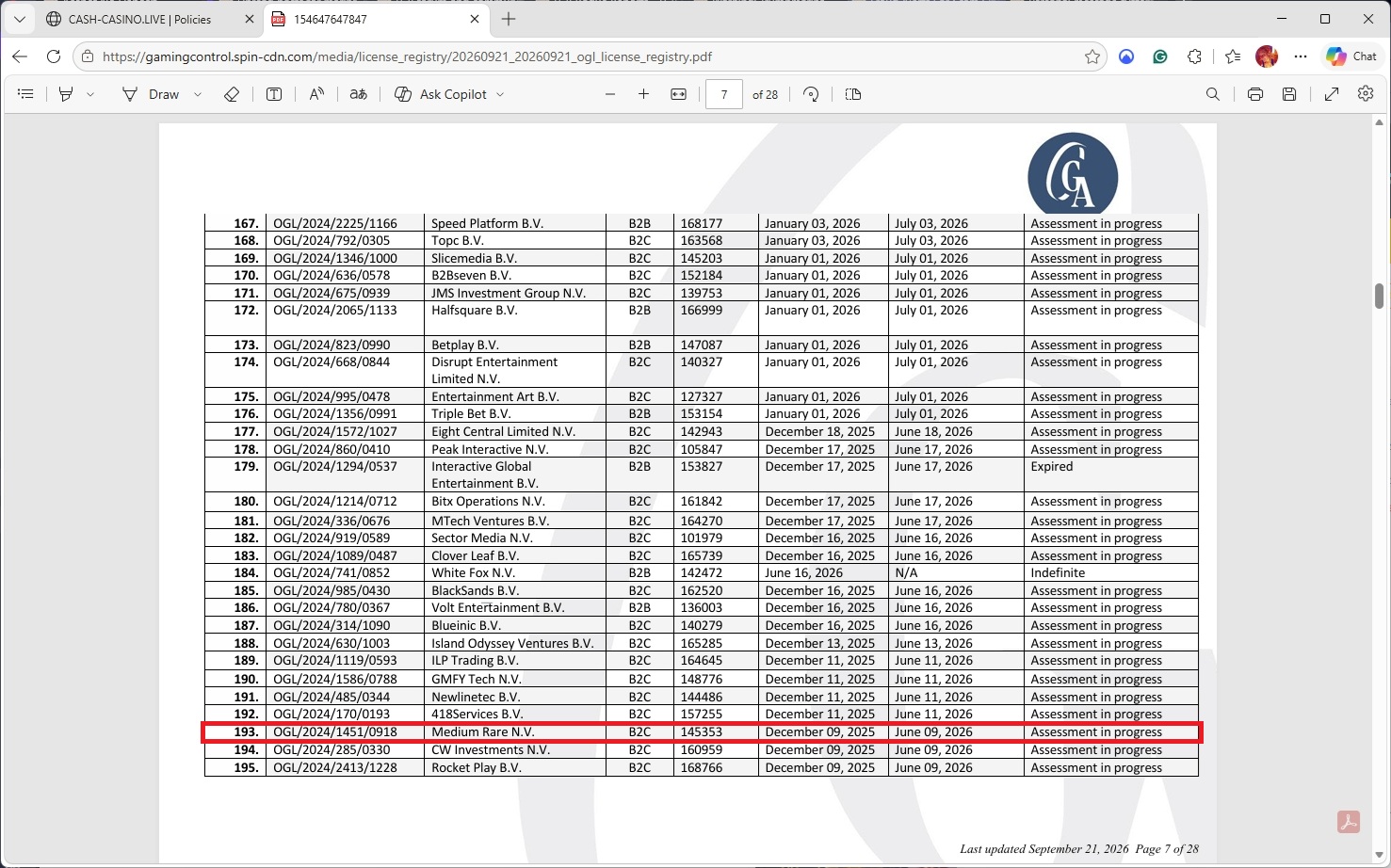Expand Ask Copilot dropdown arrow
Image resolution: width=1391 pixels, height=868 pixels.
(500, 94)
